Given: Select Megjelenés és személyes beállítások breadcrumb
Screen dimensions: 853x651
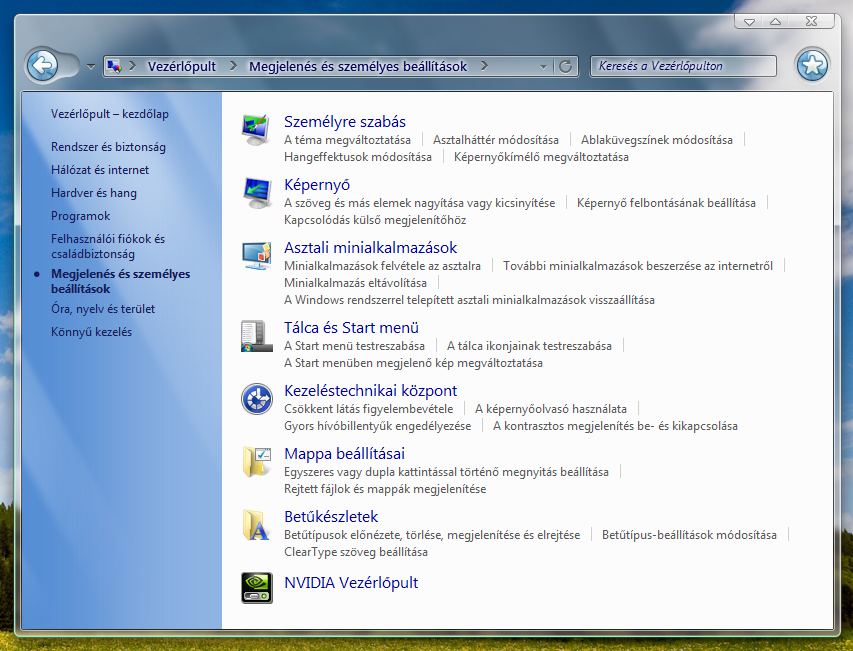Looking at the screenshot, I should [358, 66].
